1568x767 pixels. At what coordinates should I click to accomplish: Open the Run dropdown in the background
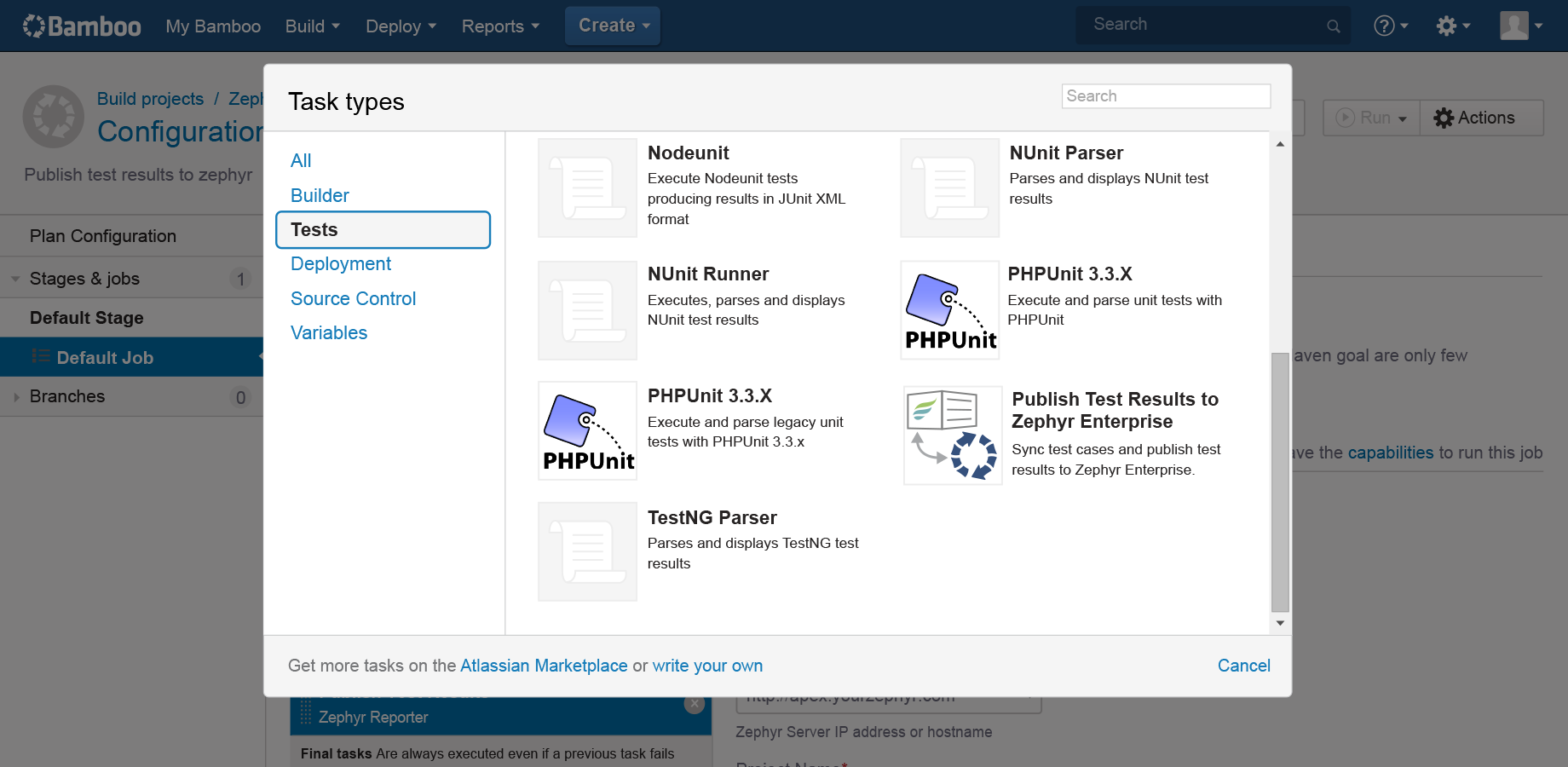click(1371, 118)
